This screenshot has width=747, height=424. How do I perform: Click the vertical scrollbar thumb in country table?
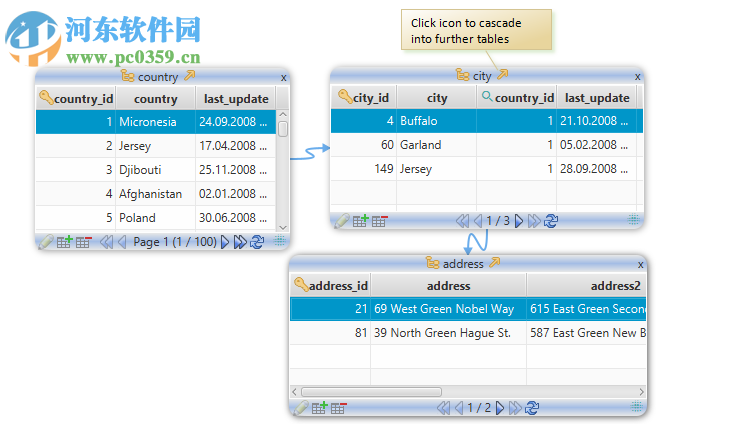pyautogui.click(x=283, y=129)
